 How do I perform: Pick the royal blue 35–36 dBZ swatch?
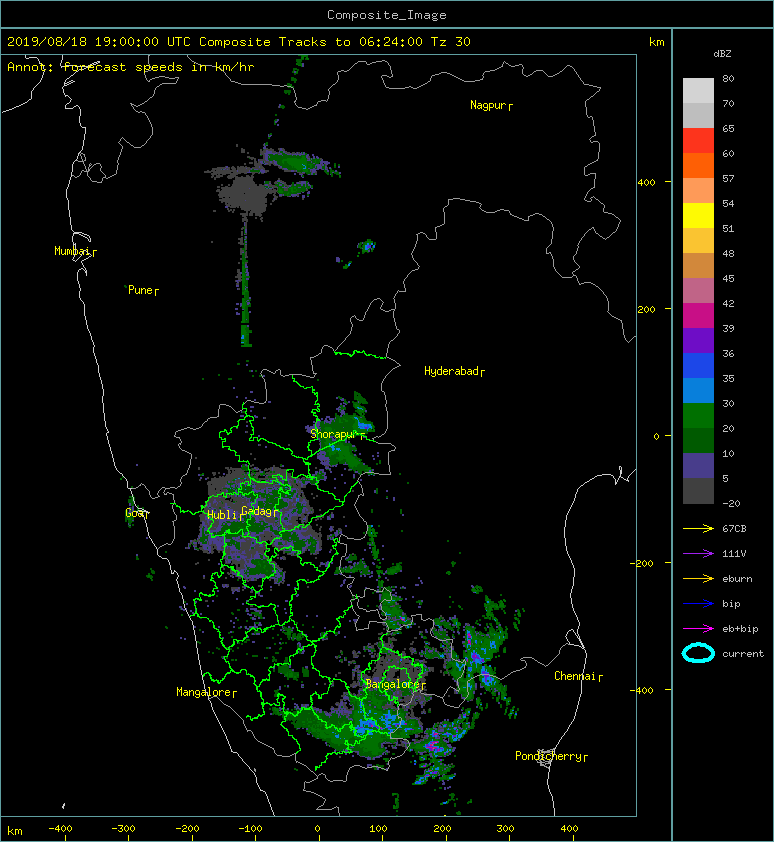698,365
